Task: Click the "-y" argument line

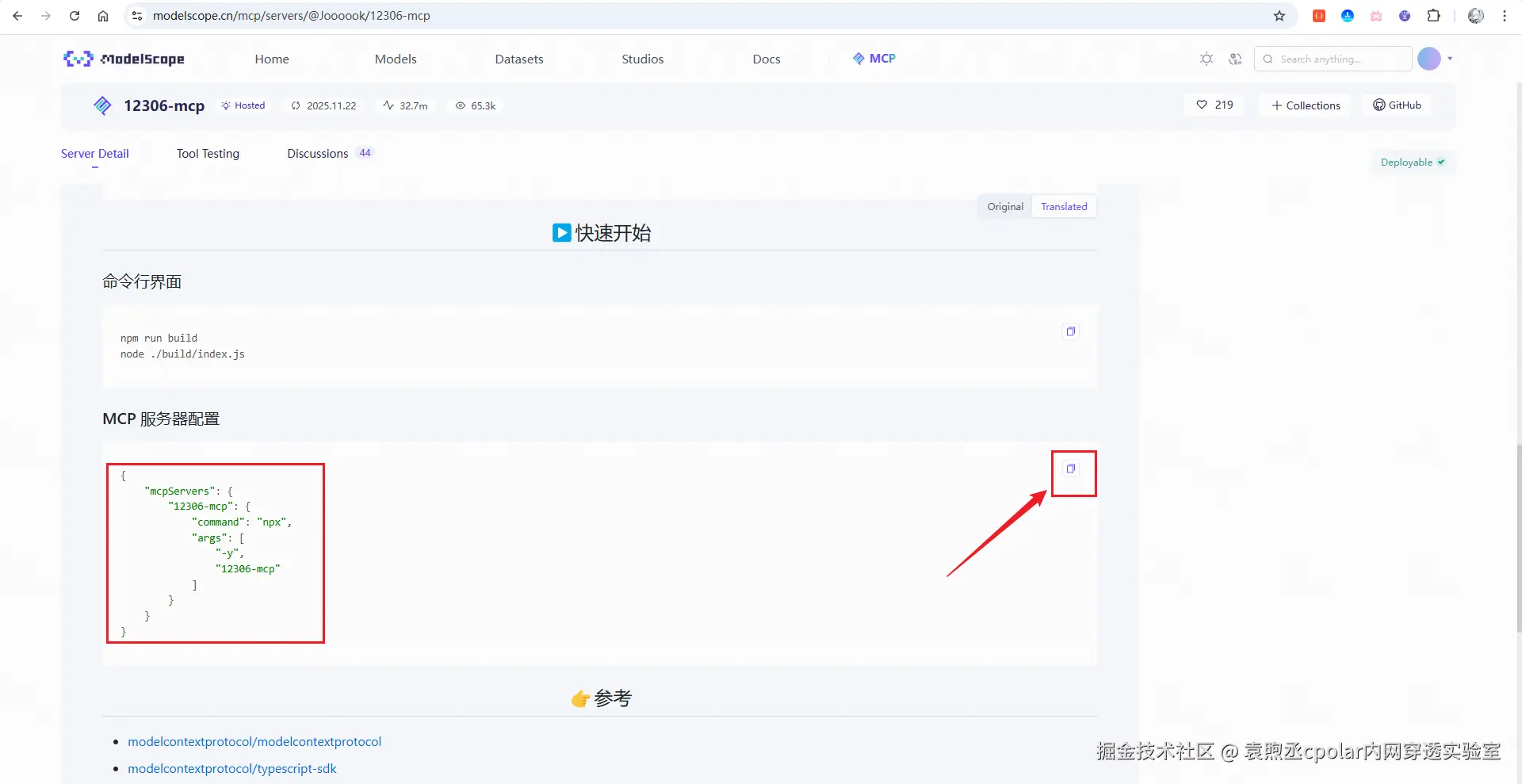Action: (x=230, y=553)
